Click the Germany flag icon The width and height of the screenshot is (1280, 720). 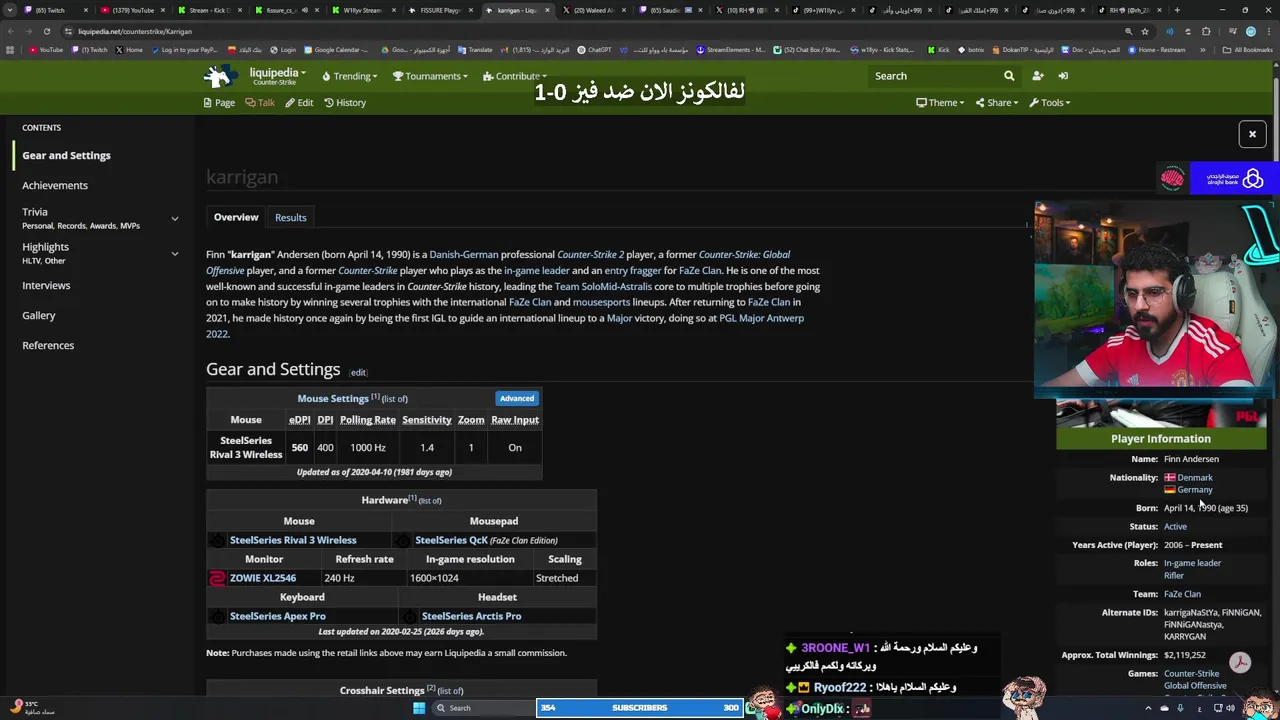1169,490
